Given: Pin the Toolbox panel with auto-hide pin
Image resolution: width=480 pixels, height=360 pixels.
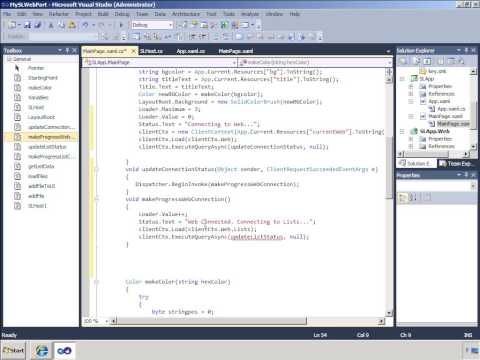Looking at the screenshot, I should click(x=67, y=50).
